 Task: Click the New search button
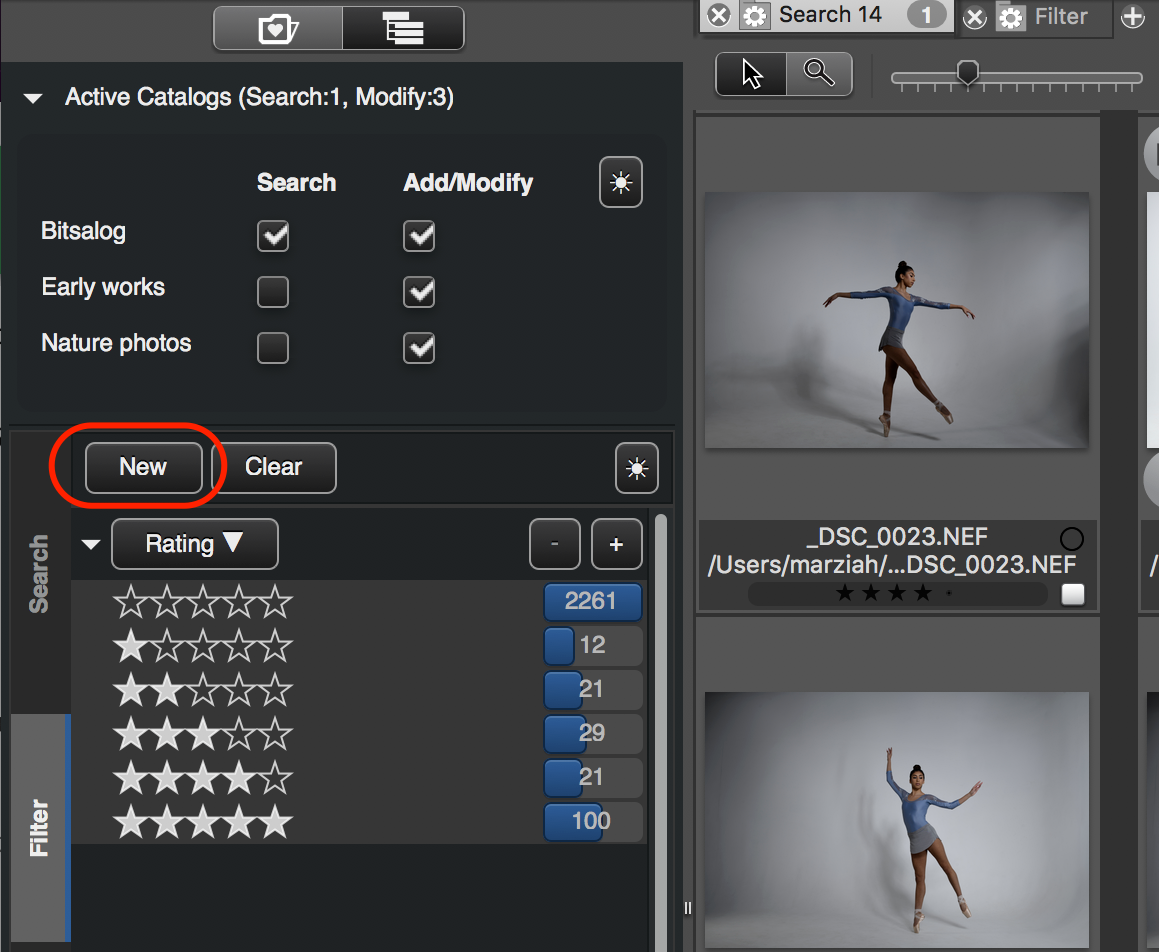pyautogui.click(x=143, y=467)
